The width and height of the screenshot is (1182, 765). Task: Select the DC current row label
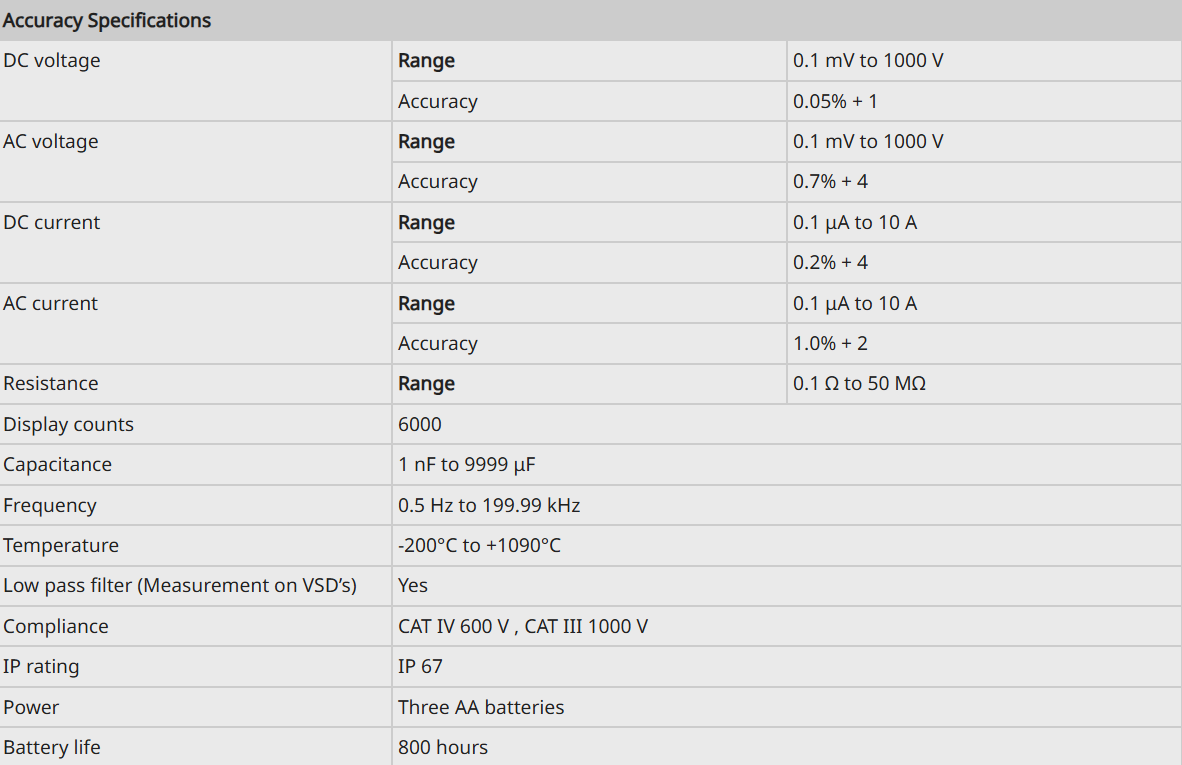tap(51, 222)
